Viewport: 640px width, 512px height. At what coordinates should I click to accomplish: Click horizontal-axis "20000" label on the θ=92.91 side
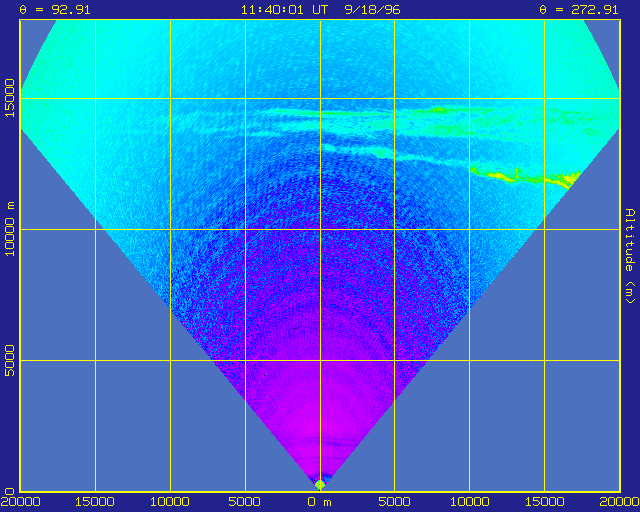[x=20, y=502]
